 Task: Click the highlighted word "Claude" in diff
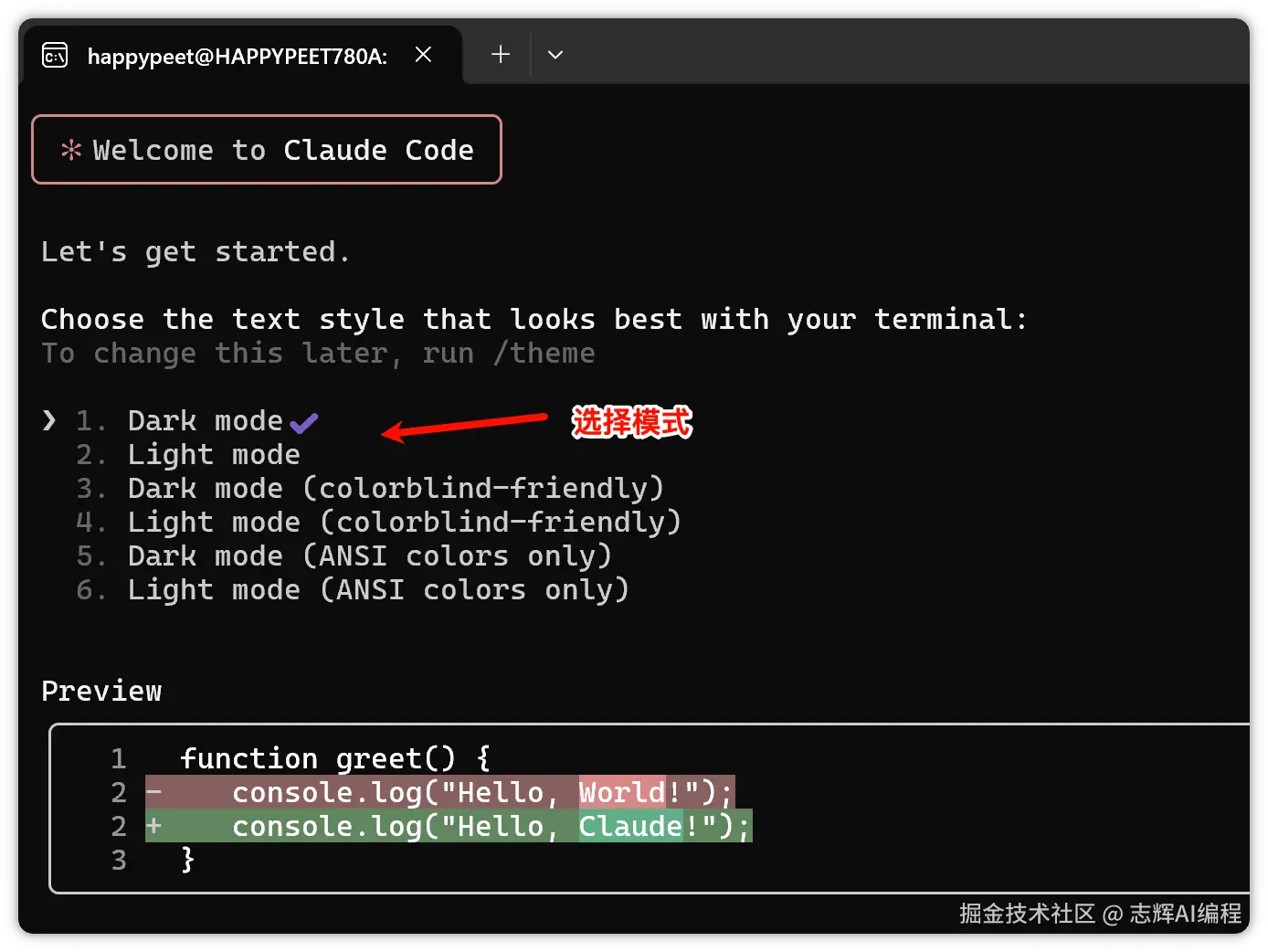630,826
